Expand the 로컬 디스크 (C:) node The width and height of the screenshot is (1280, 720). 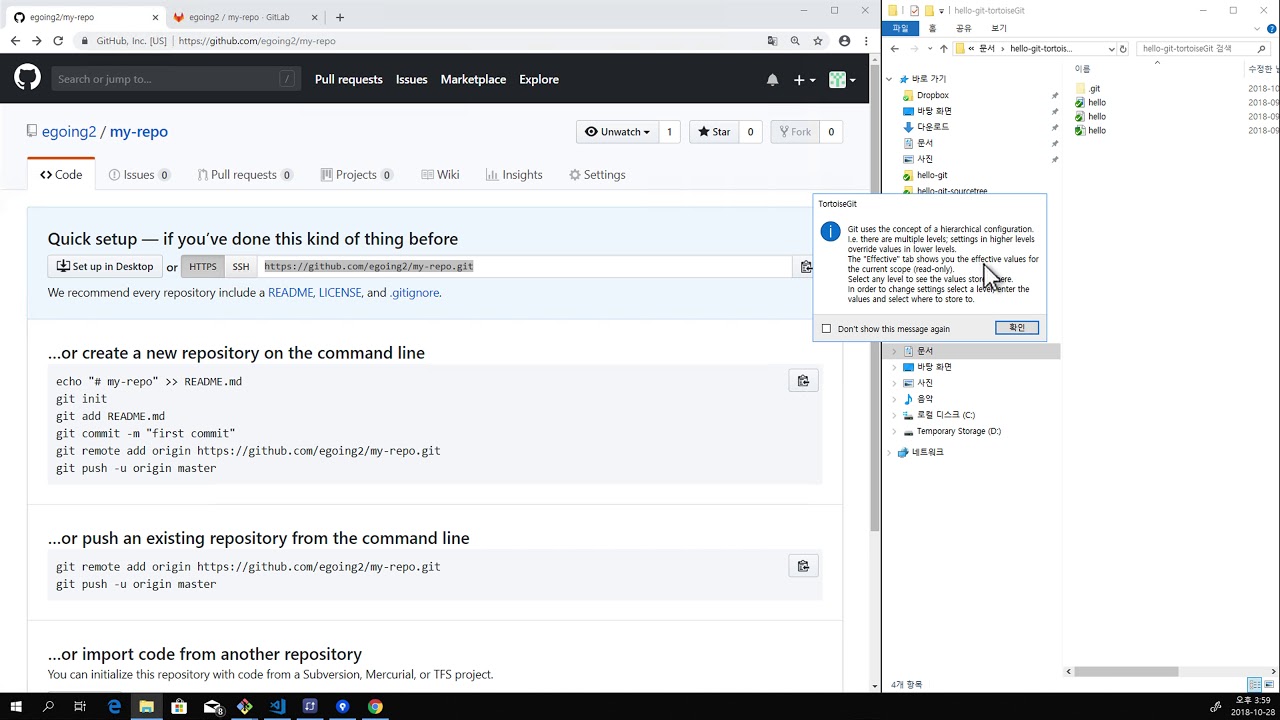point(894,415)
